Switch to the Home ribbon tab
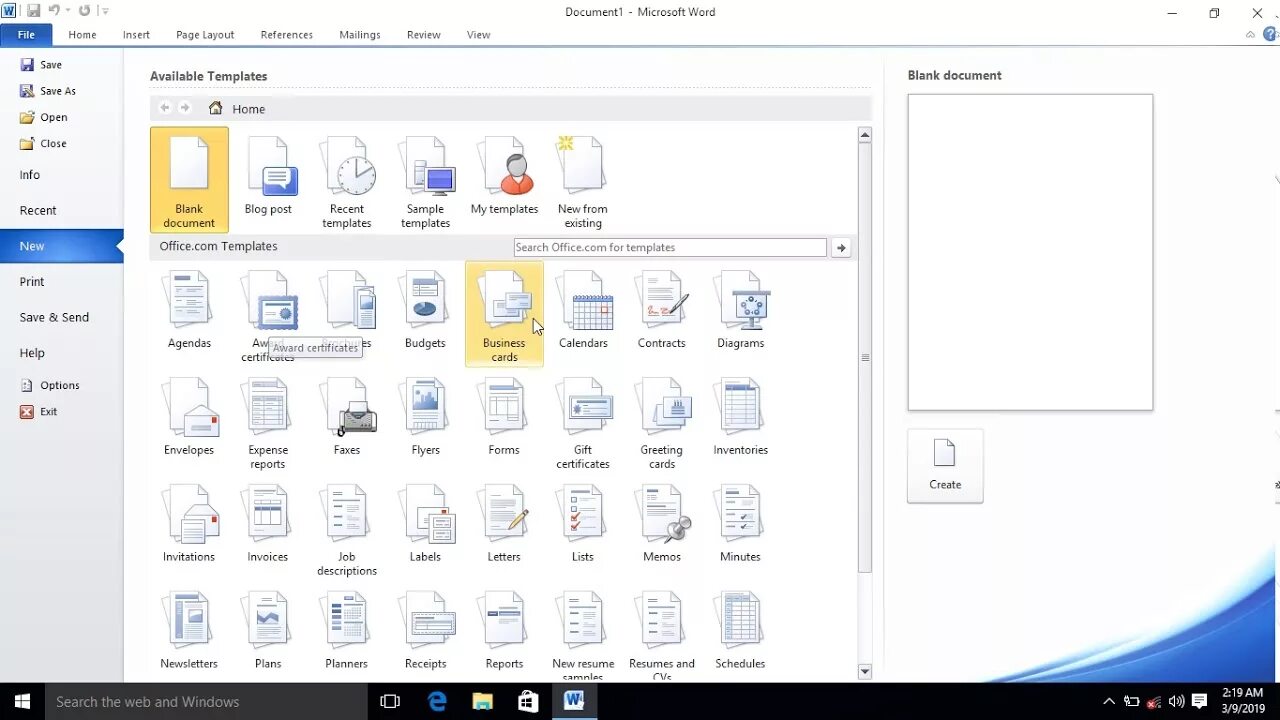The height and width of the screenshot is (720, 1280). click(x=82, y=35)
